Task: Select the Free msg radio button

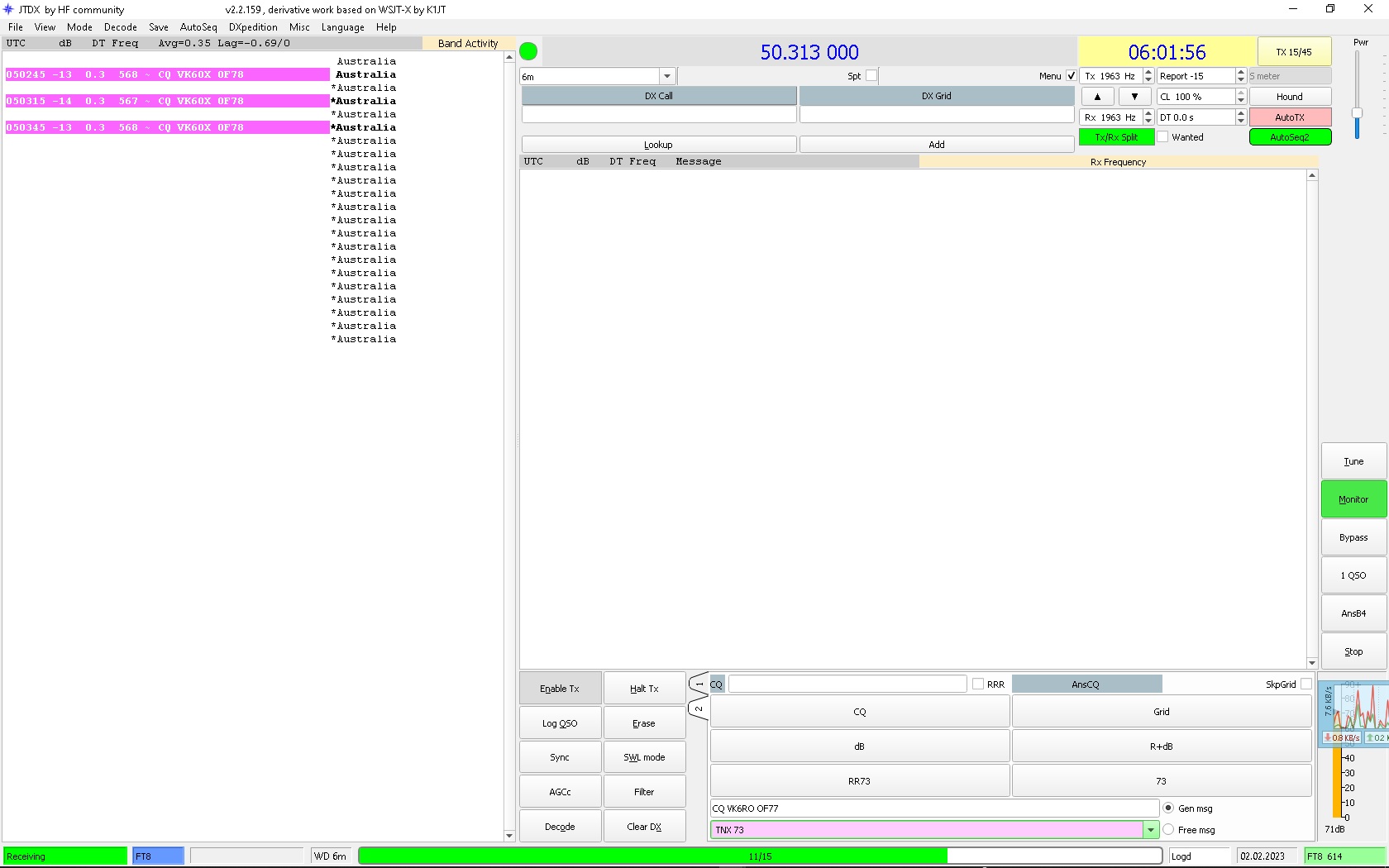Action: (x=1168, y=830)
